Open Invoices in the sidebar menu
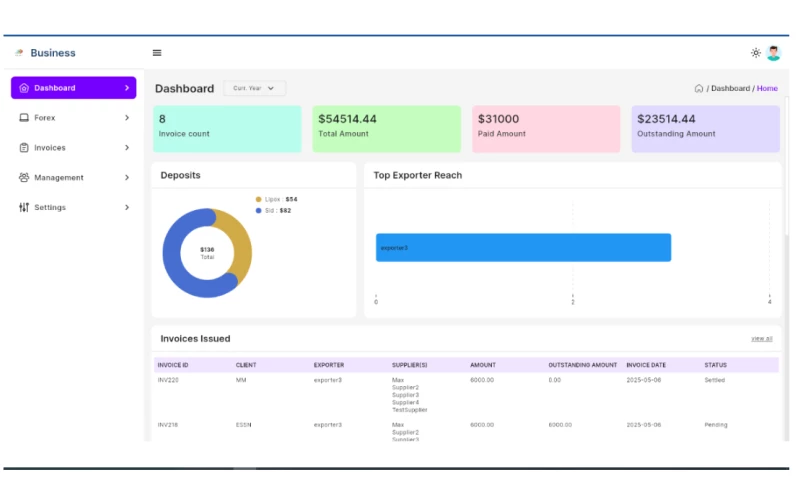 point(50,148)
